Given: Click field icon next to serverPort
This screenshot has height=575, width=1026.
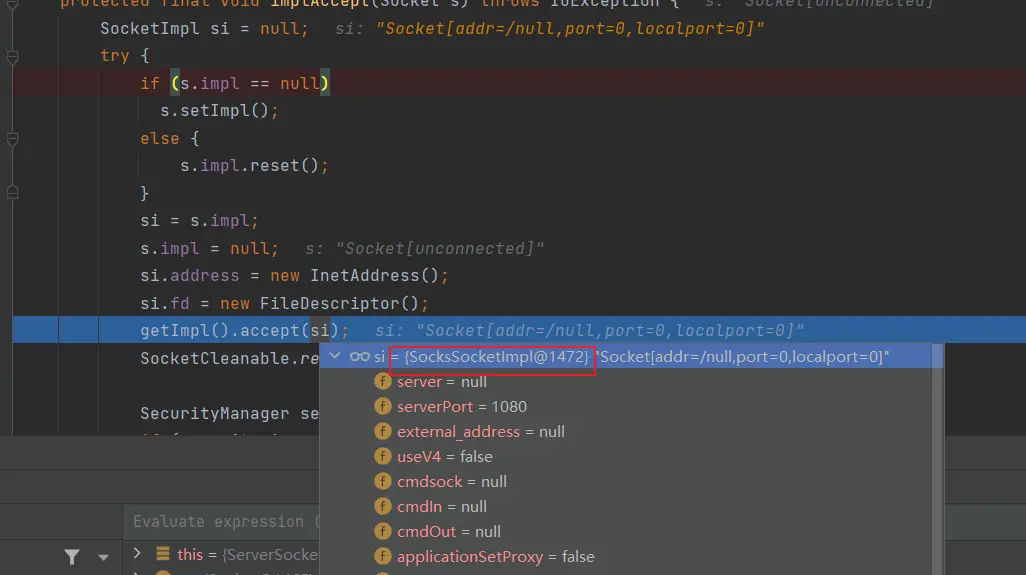Looking at the screenshot, I should 383,406.
